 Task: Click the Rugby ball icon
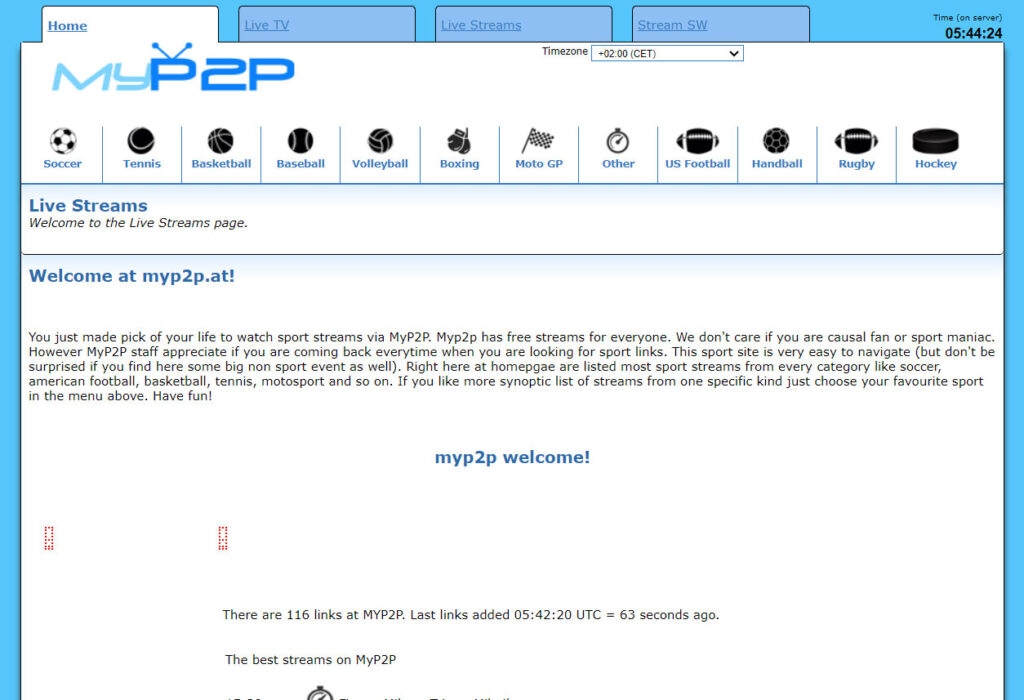[x=856, y=141]
